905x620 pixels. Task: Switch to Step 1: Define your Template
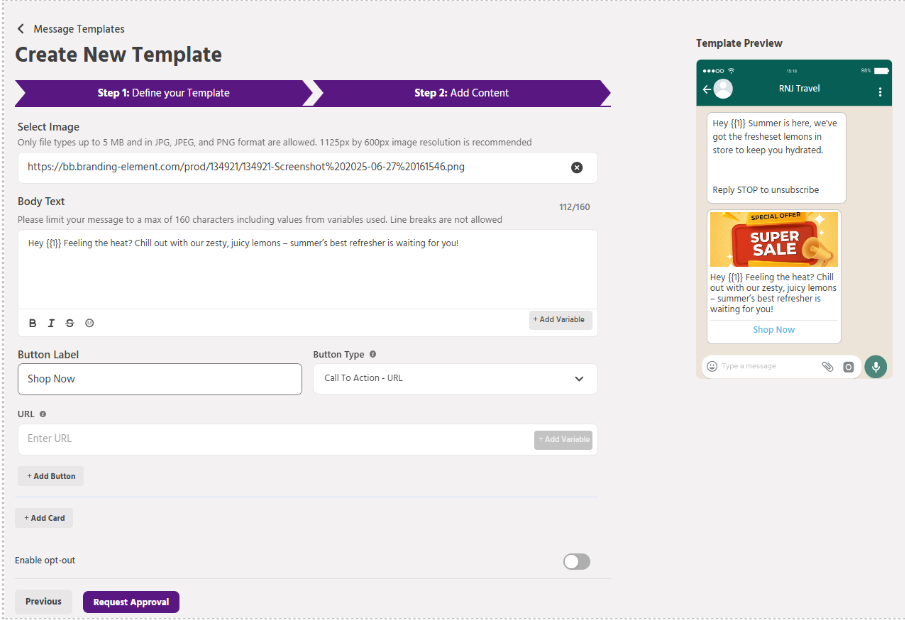163,93
